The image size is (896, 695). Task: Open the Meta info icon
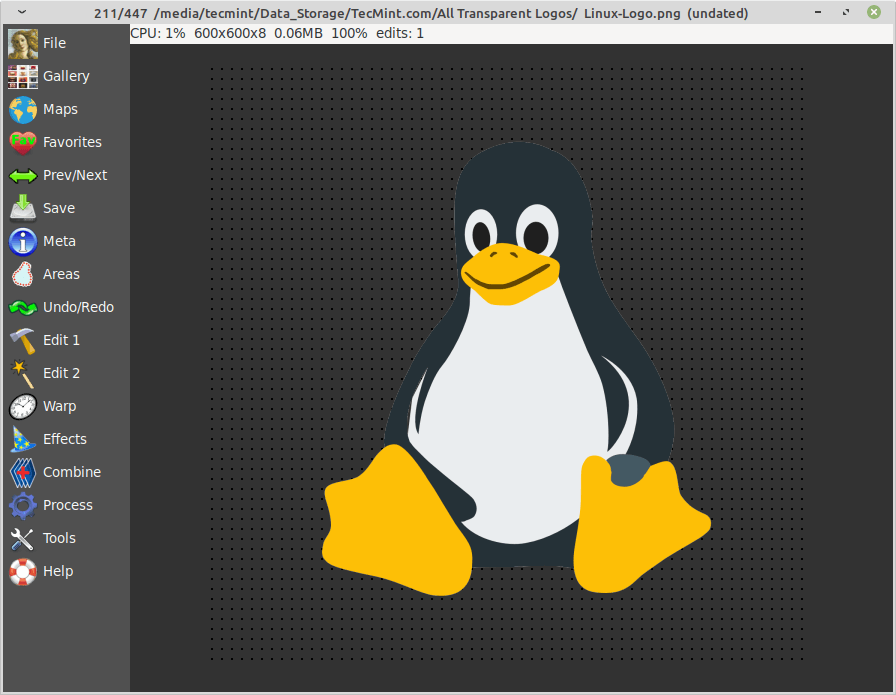(23, 241)
